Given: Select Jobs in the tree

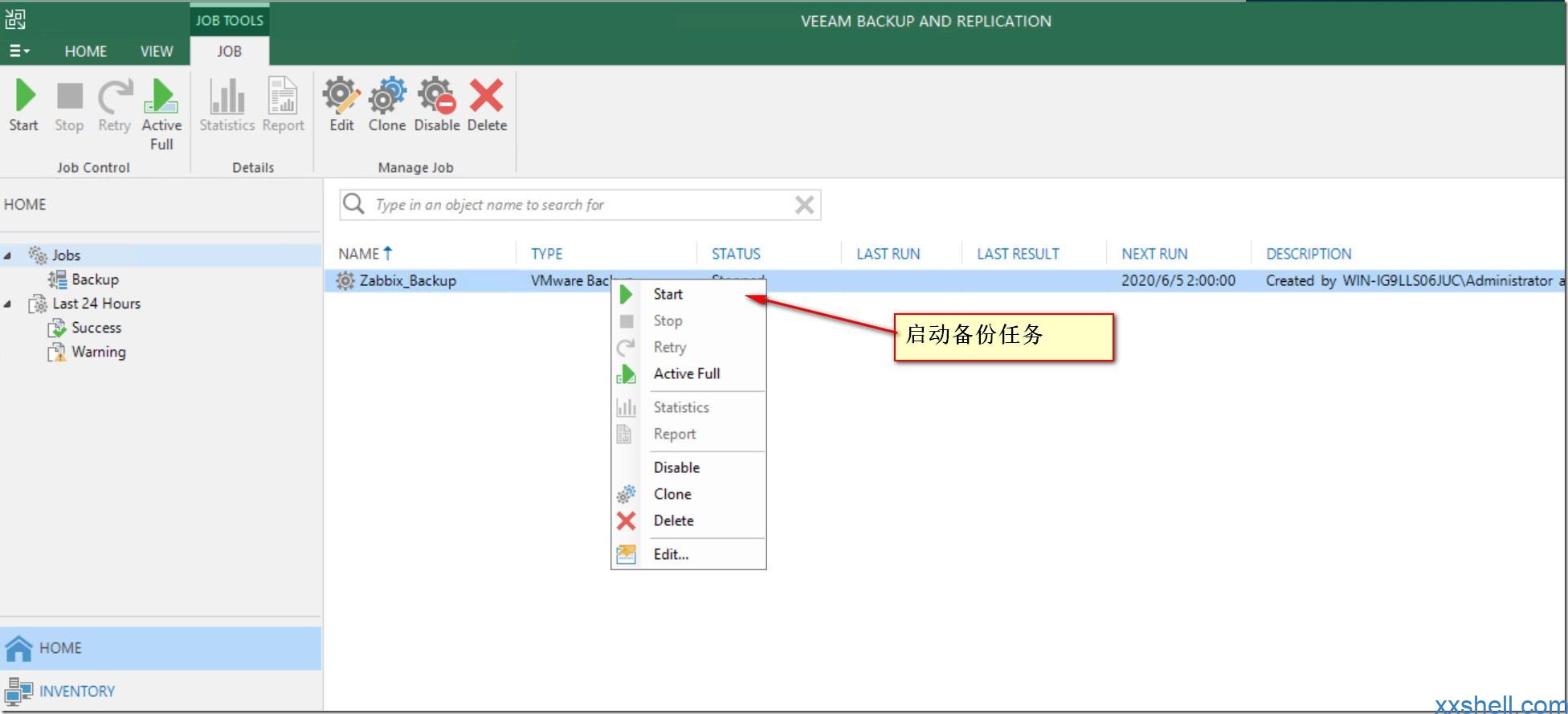Looking at the screenshot, I should [x=66, y=255].
